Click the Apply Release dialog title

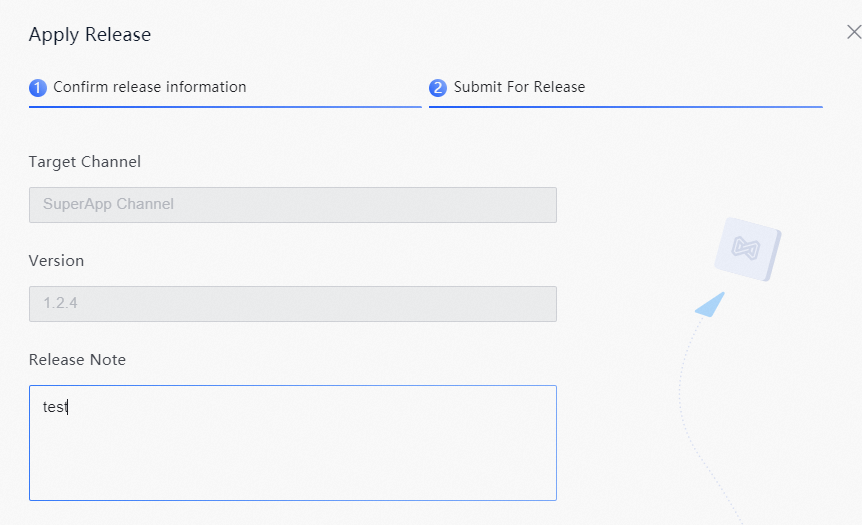[90, 35]
